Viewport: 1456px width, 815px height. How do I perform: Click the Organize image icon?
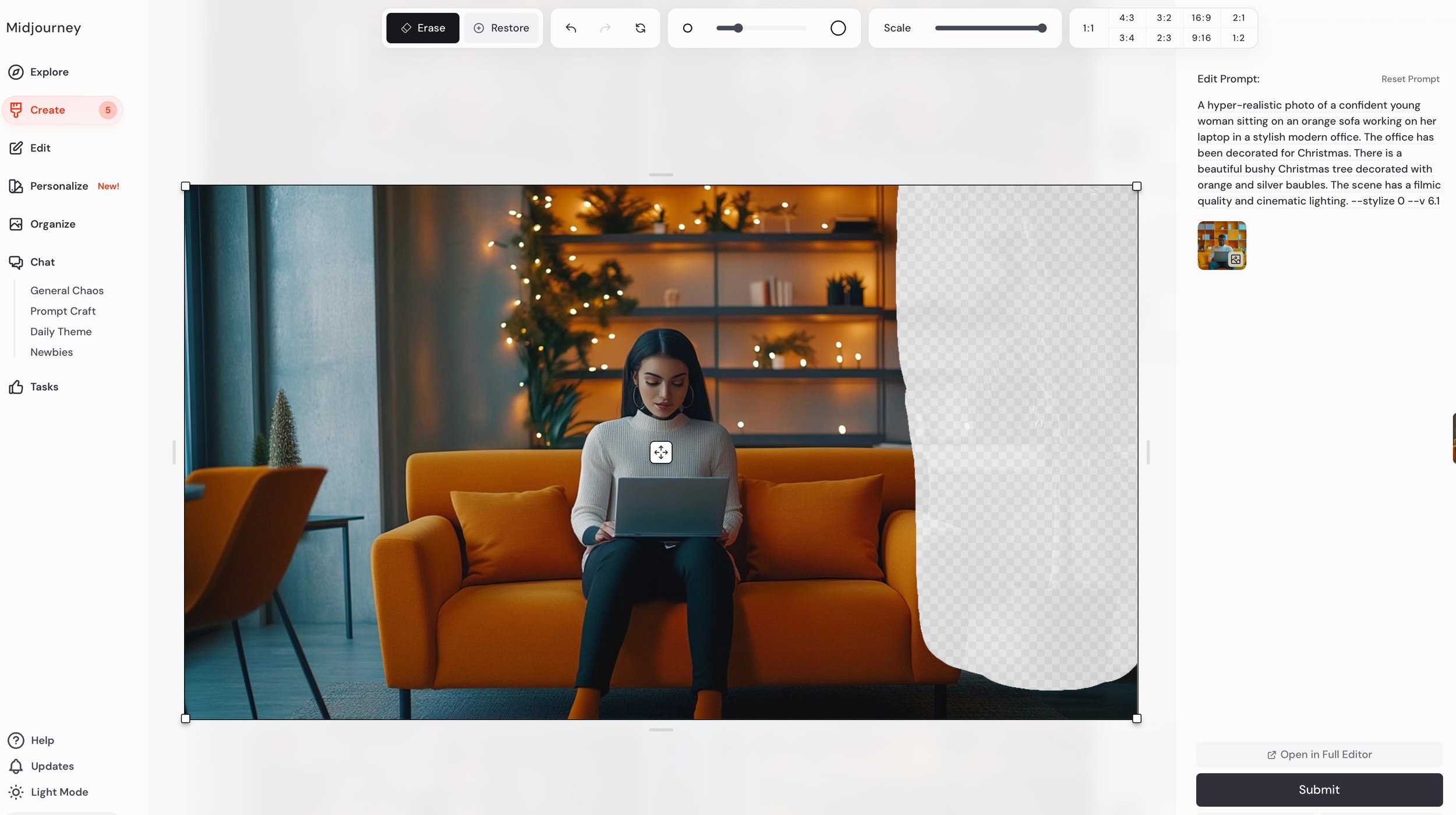tap(16, 224)
